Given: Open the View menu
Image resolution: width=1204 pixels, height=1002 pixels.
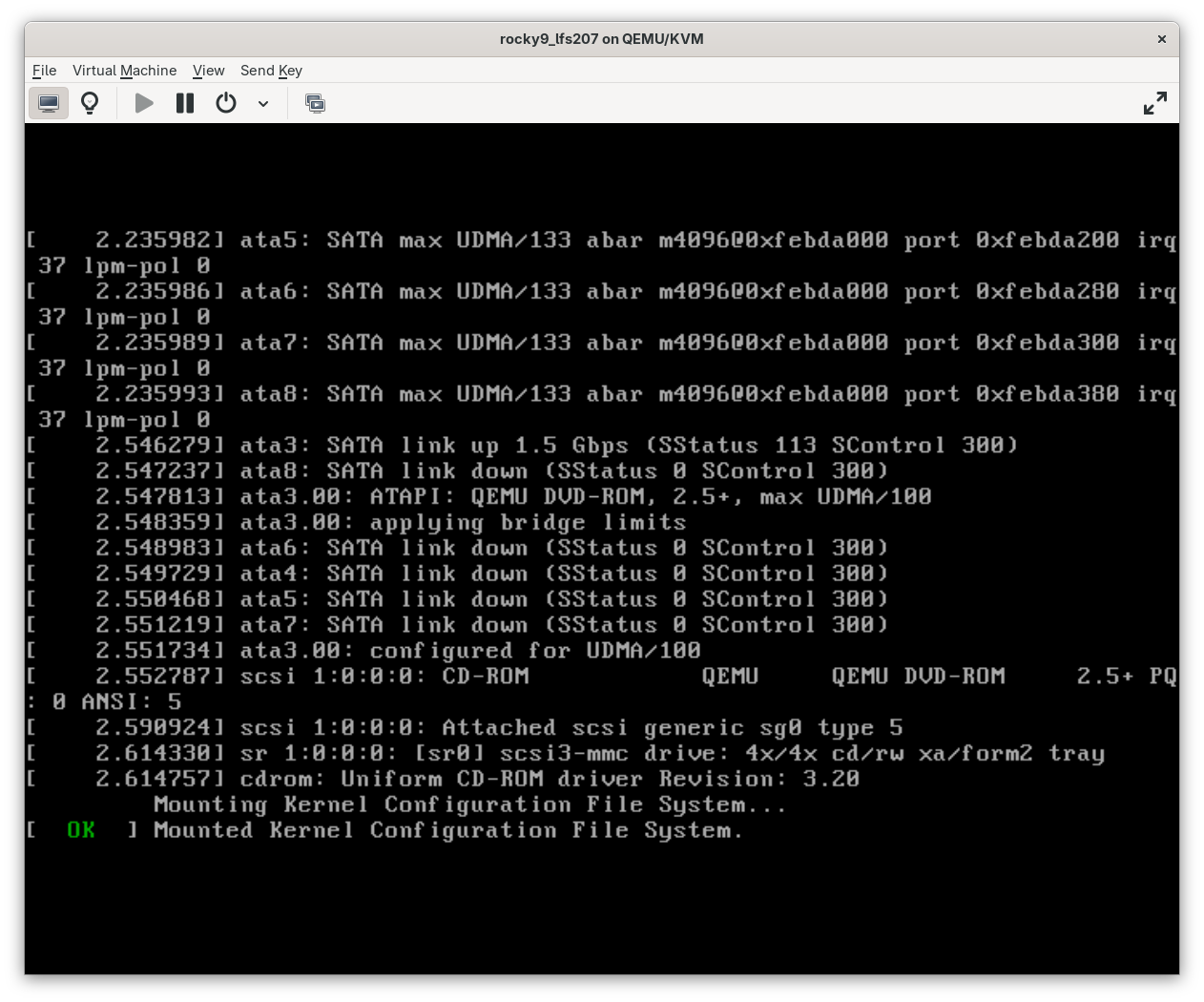Looking at the screenshot, I should tap(208, 71).
